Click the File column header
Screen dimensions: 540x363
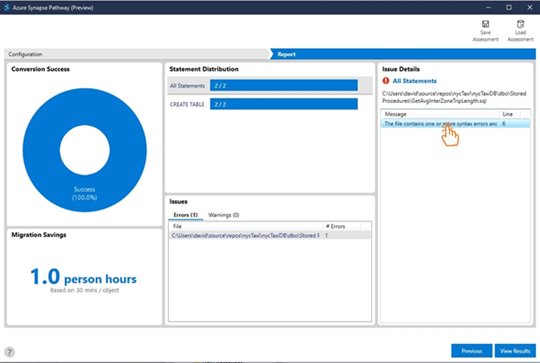click(x=246, y=226)
